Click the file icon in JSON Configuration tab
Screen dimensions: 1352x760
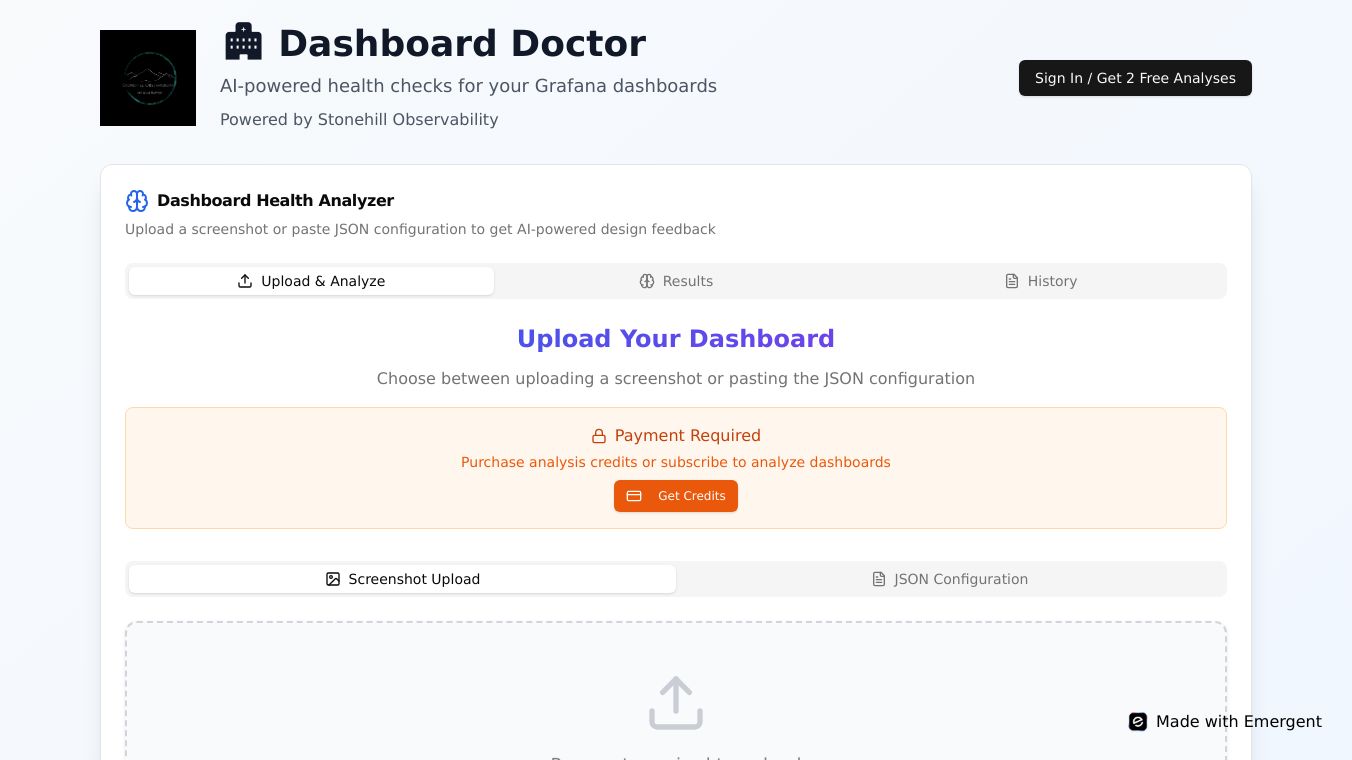[x=879, y=579]
